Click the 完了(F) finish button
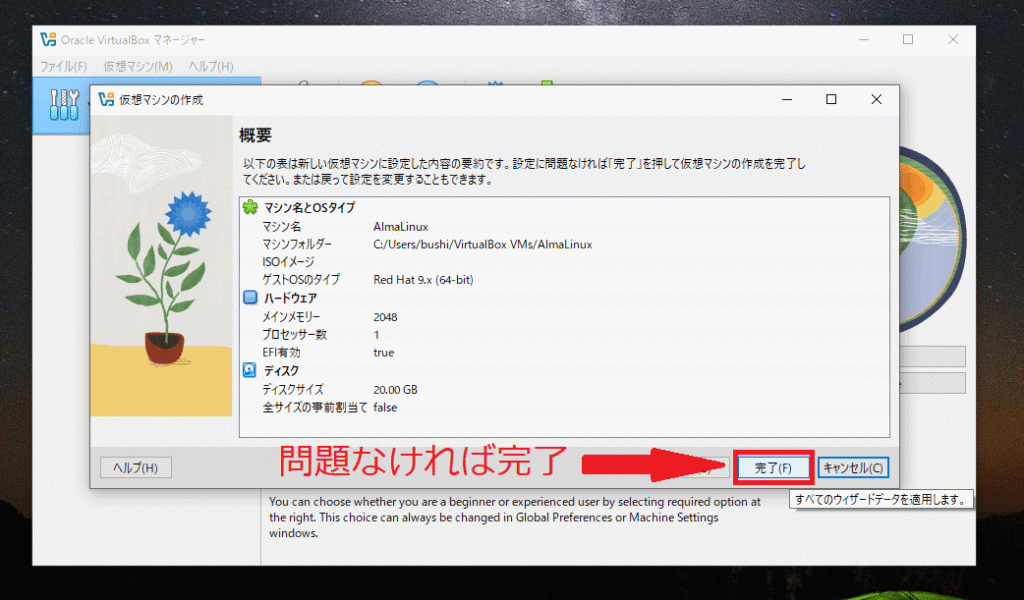 (x=773, y=467)
